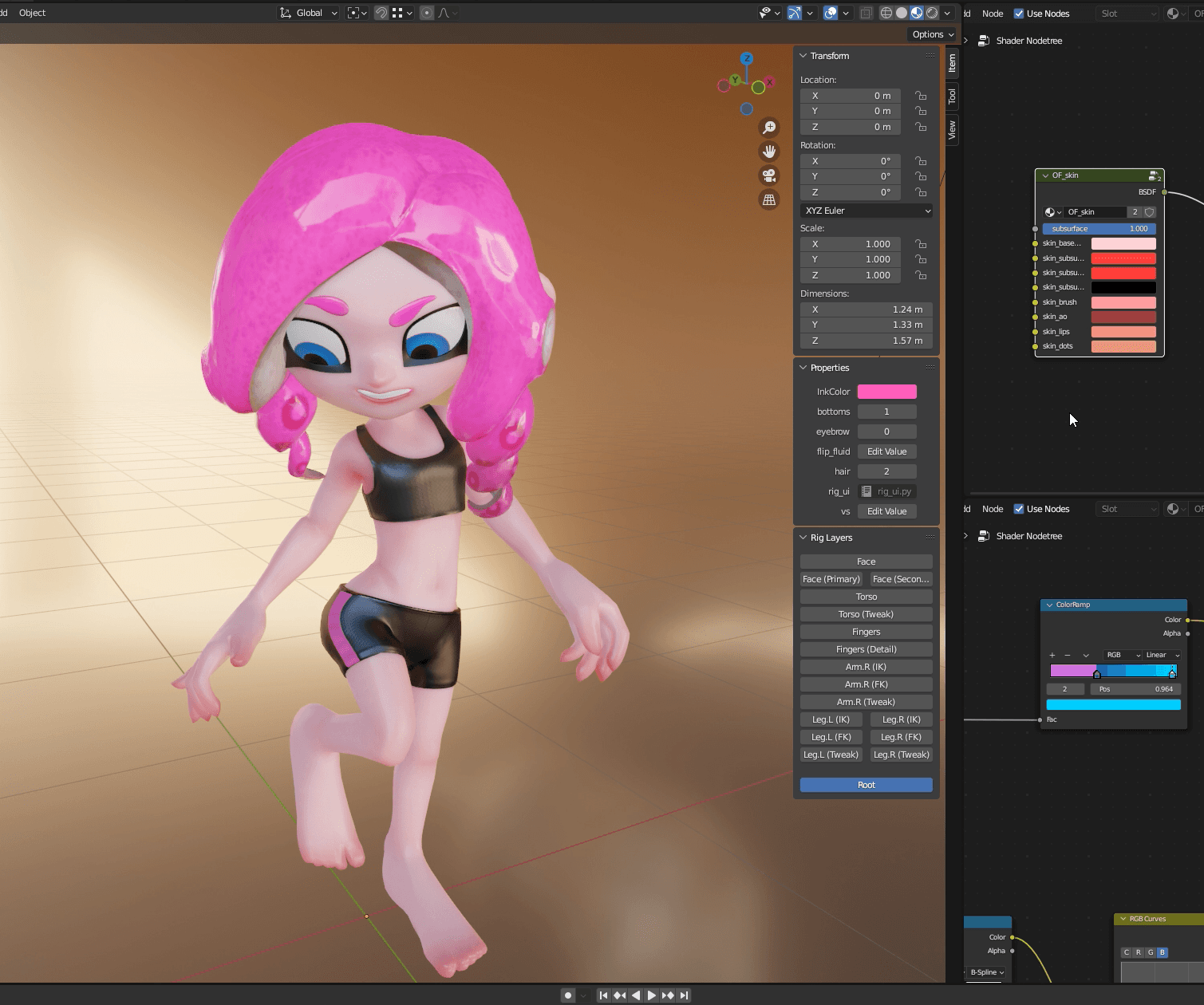The height and width of the screenshot is (1005, 1204).
Task: Click the Fingers (Detail) layer button
Action: (x=866, y=649)
